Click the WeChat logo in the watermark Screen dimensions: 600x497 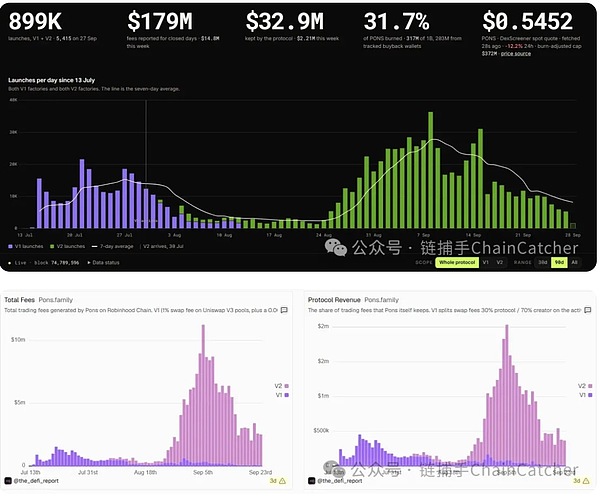(336, 248)
